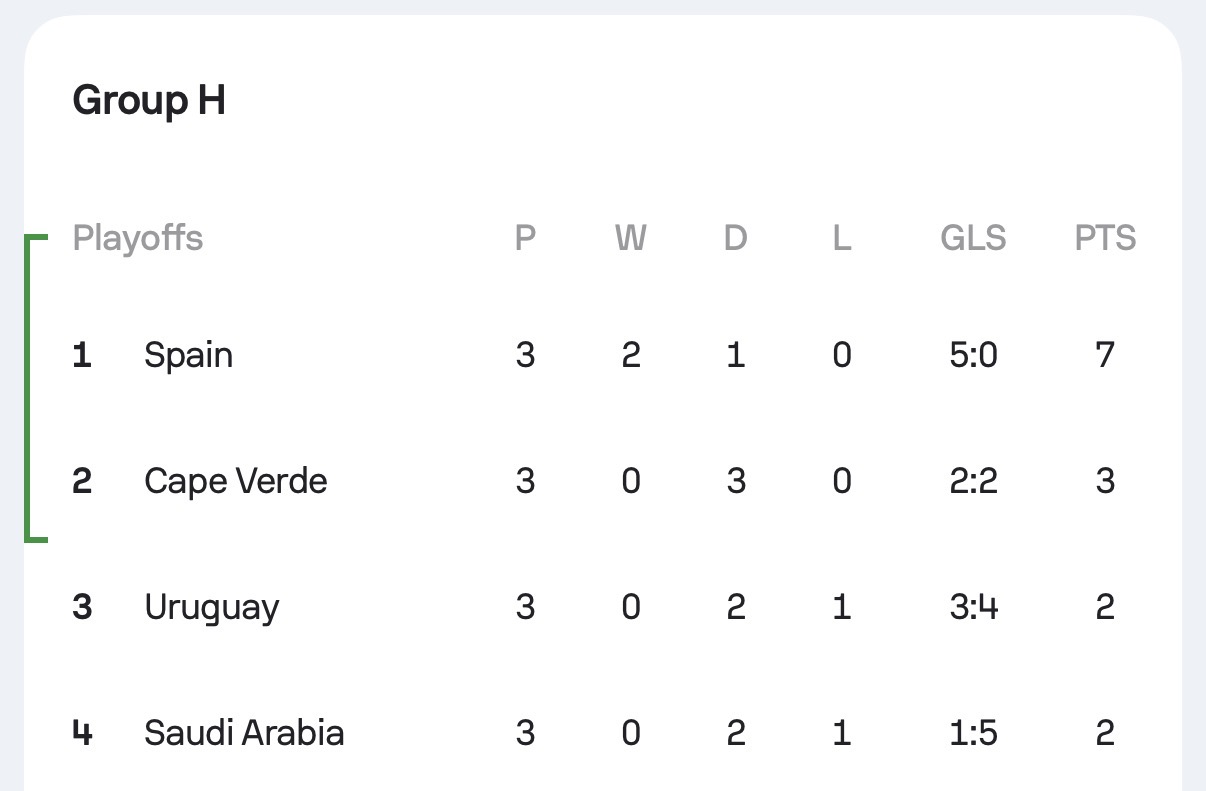Viewport: 1206px width, 791px height.
Task: Click the L losses column header
Action: point(842,239)
